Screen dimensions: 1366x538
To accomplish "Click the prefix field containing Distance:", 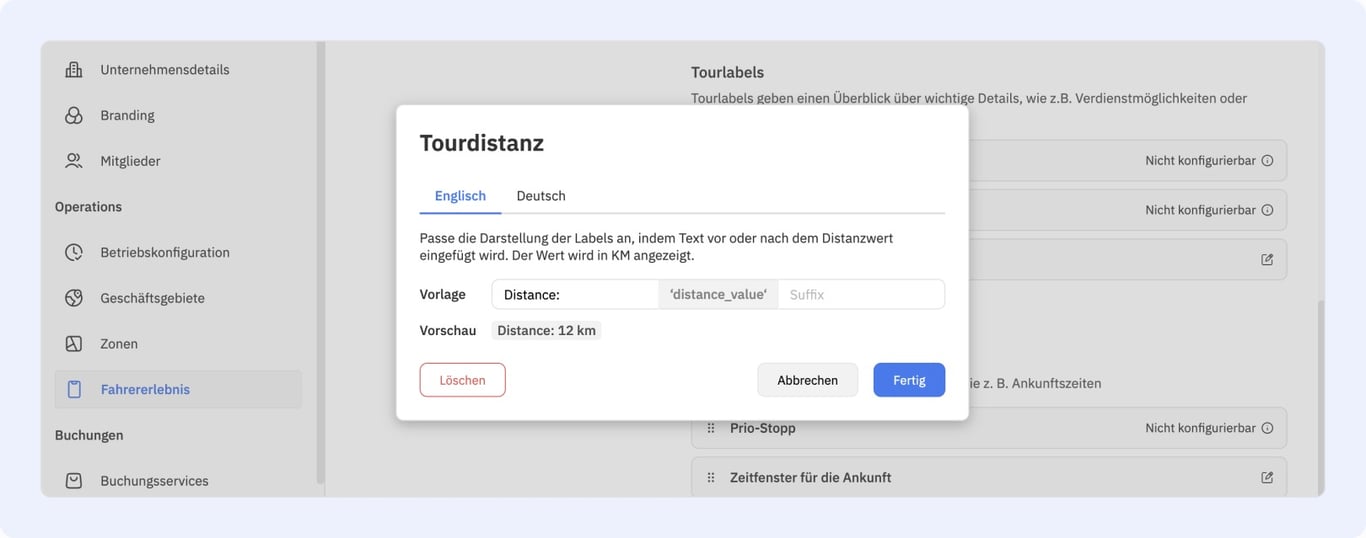I will pyautogui.click(x=575, y=294).
